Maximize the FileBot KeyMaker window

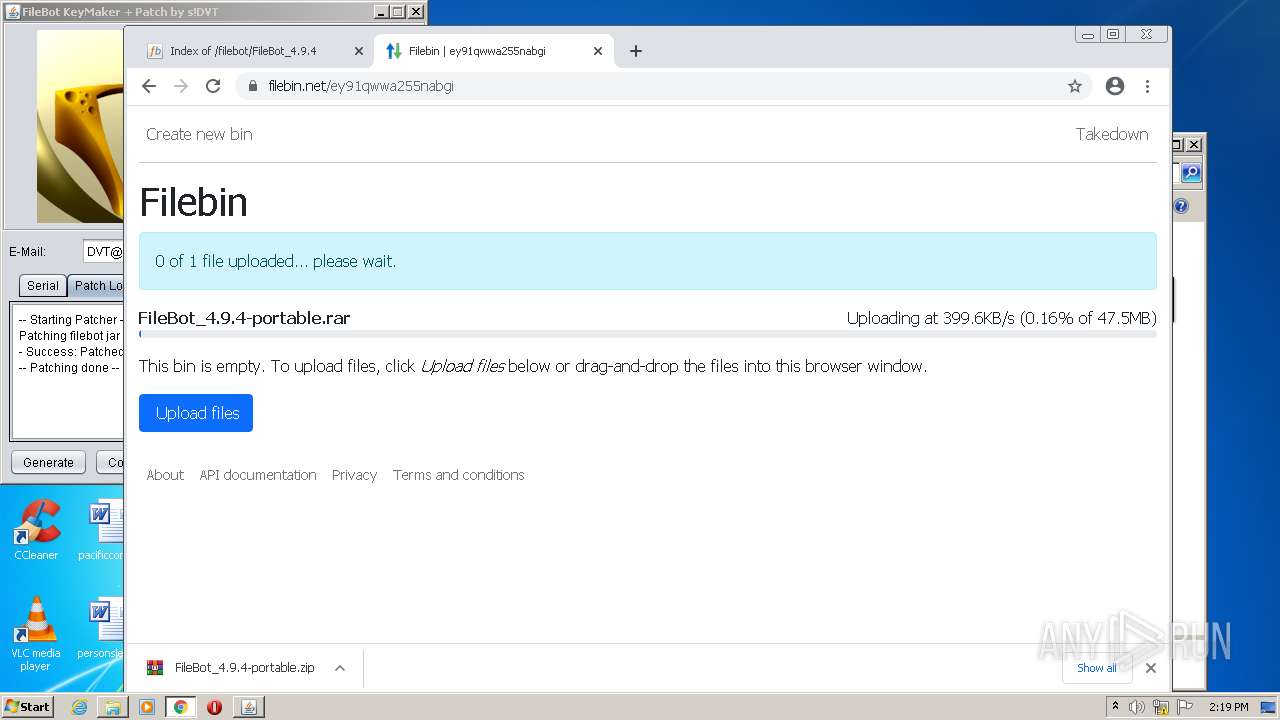coord(397,12)
